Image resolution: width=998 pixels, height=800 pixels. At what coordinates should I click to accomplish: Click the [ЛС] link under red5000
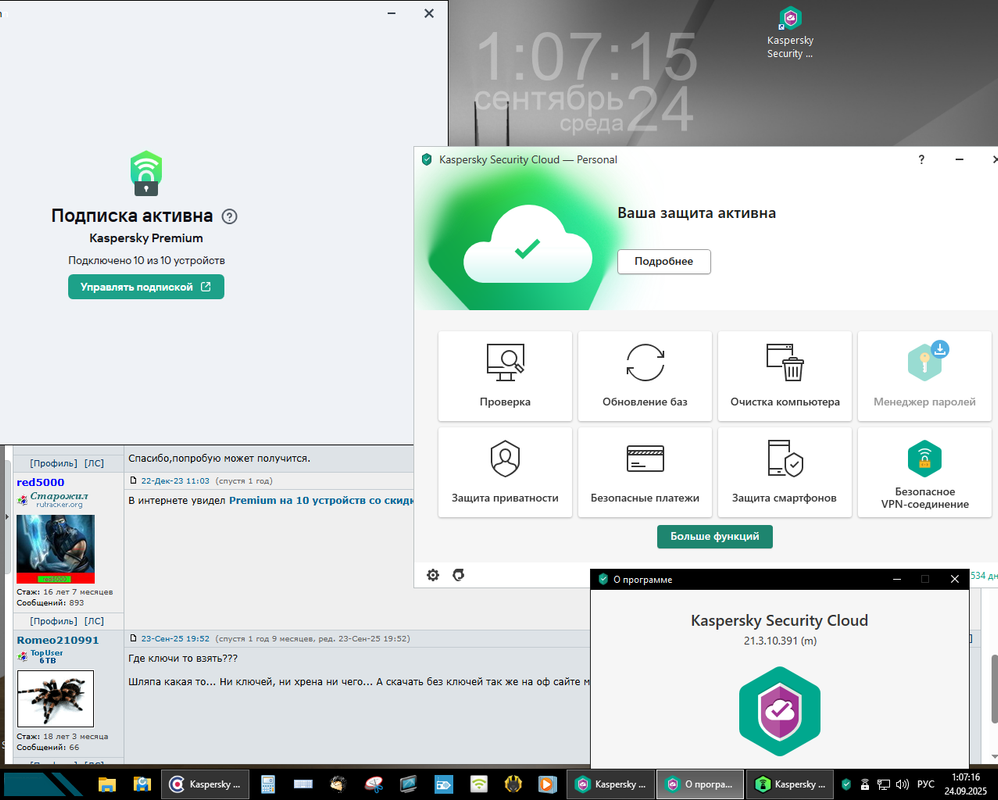tap(94, 621)
